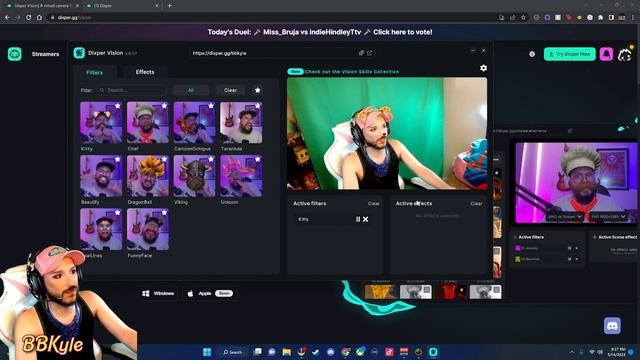
Task: Click the Try Dixper Now button
Action: click(x=569, y=54)
